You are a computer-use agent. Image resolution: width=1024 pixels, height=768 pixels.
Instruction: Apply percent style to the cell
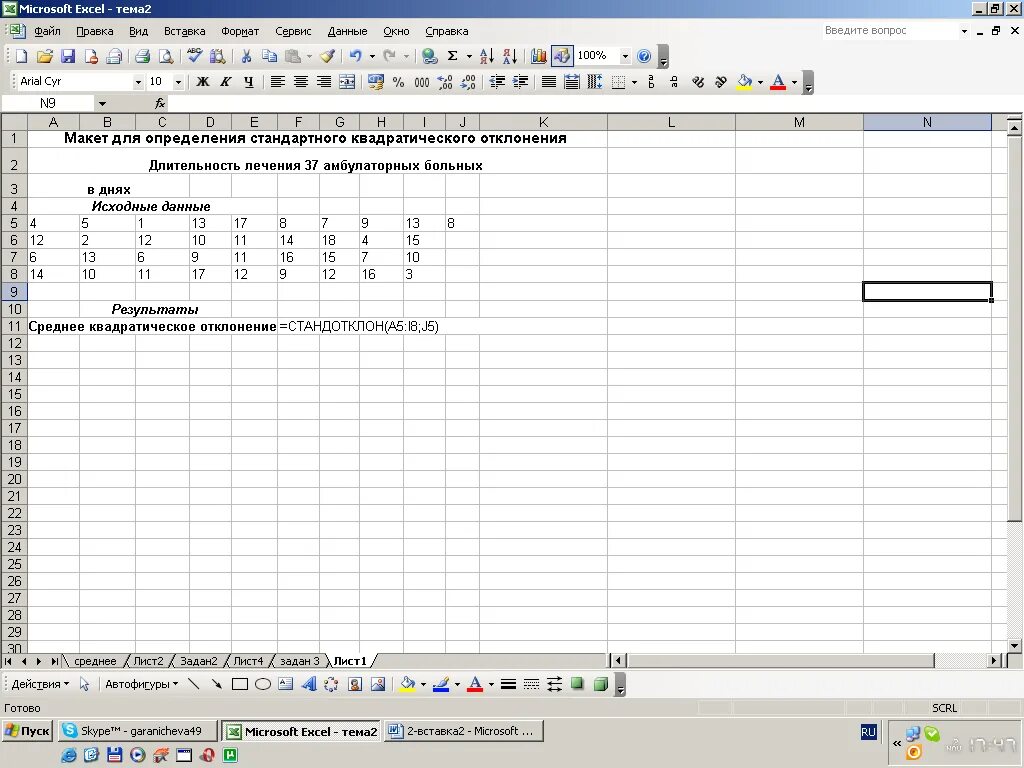[398, 82]
